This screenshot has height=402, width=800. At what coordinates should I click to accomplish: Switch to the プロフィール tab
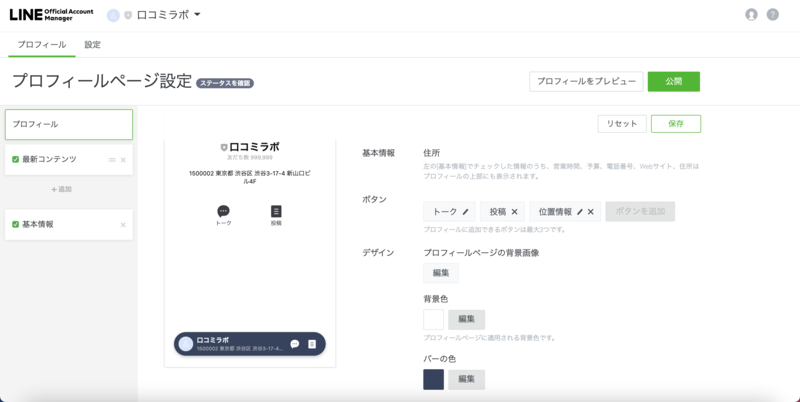pyautogui.click(x=42, y=44)
